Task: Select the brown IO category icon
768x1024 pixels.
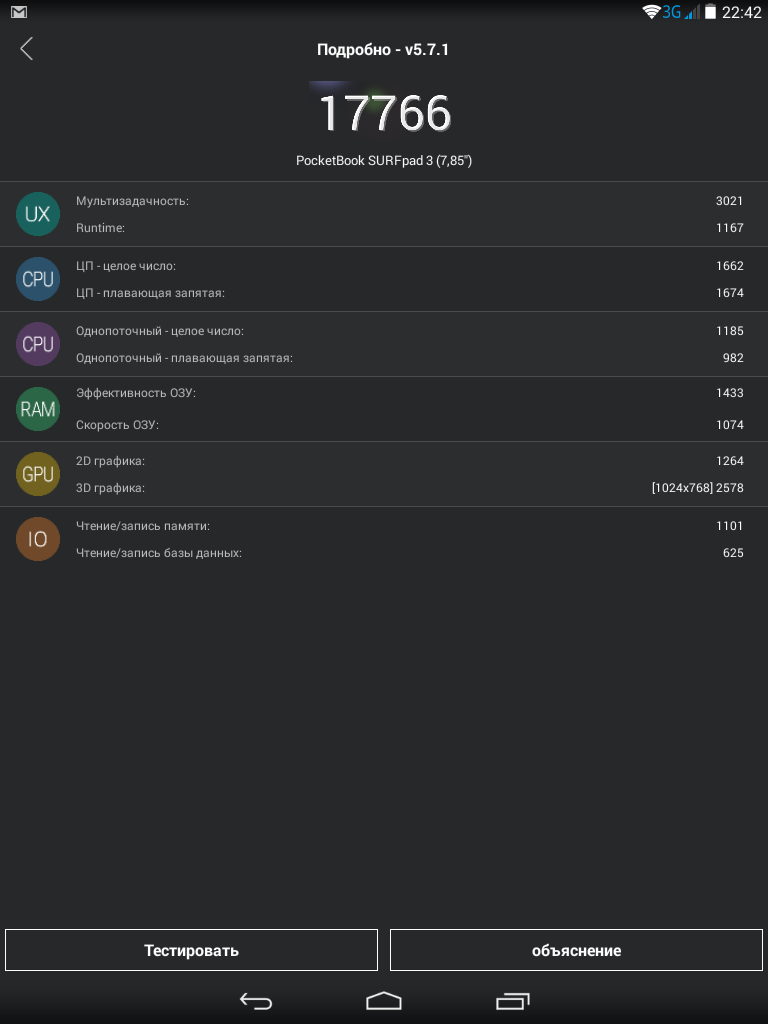Action: tap(38, 539)
